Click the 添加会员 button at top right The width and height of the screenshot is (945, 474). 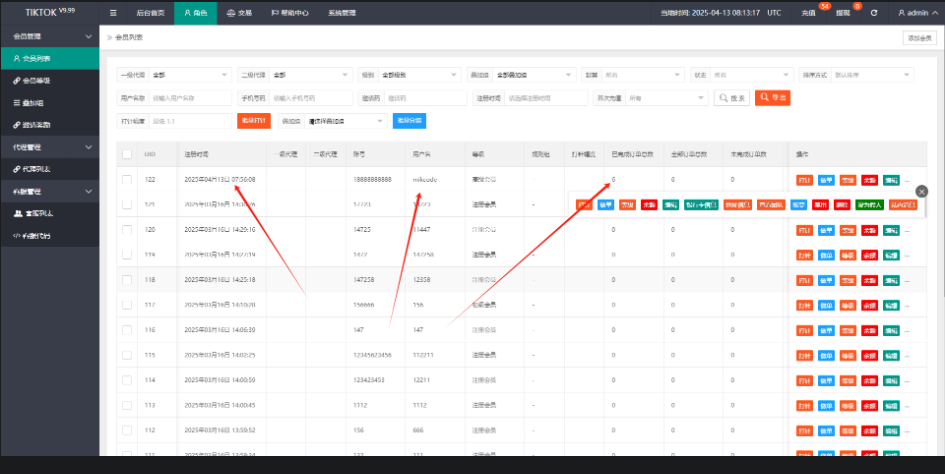pyautogui.click(x=920, y=38)
